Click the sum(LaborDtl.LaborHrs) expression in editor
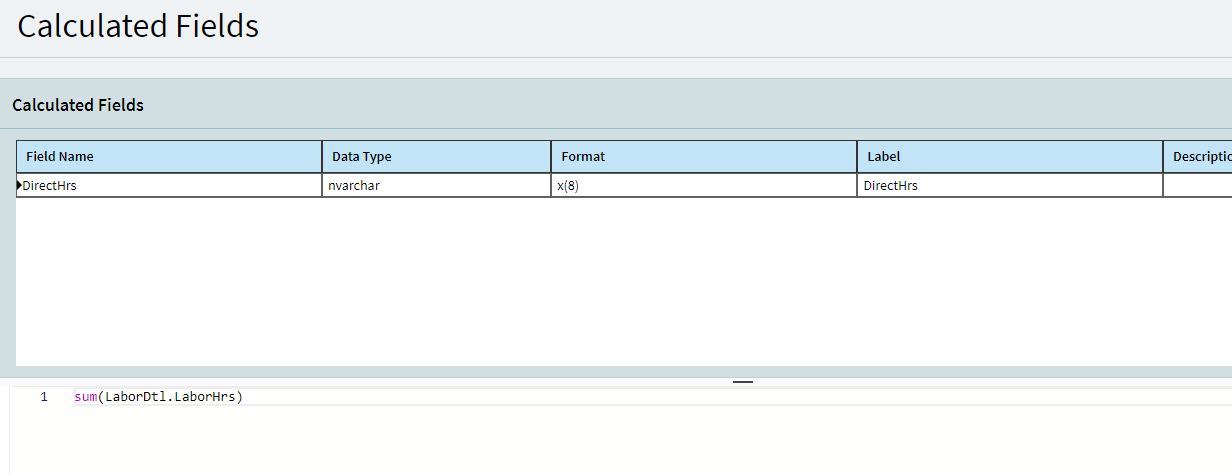The image size is (1232, 474). (x=159, y=397)
